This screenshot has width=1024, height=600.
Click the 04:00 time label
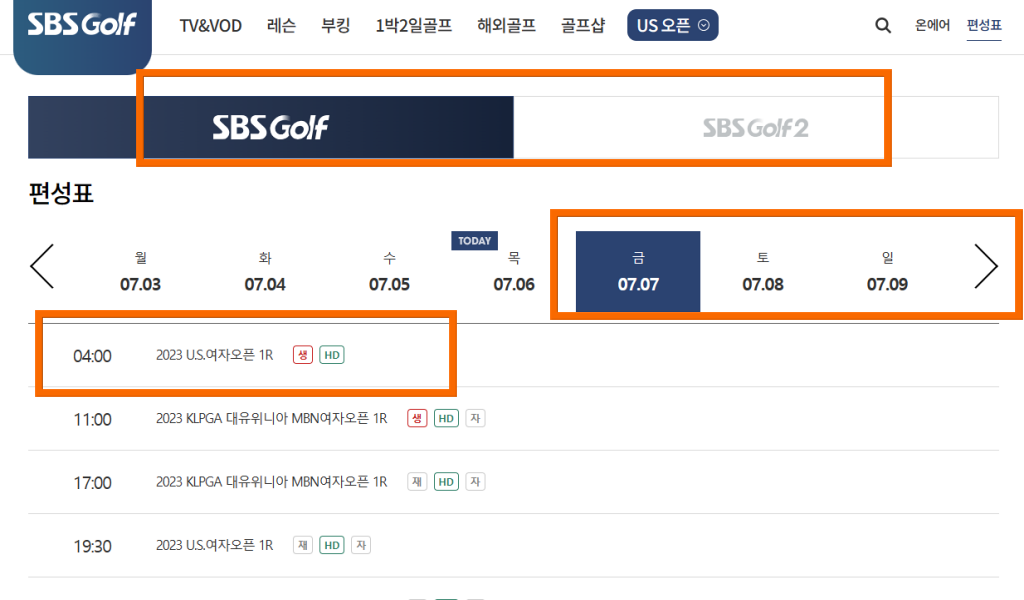pyautogui.click(x=92, y=356)
